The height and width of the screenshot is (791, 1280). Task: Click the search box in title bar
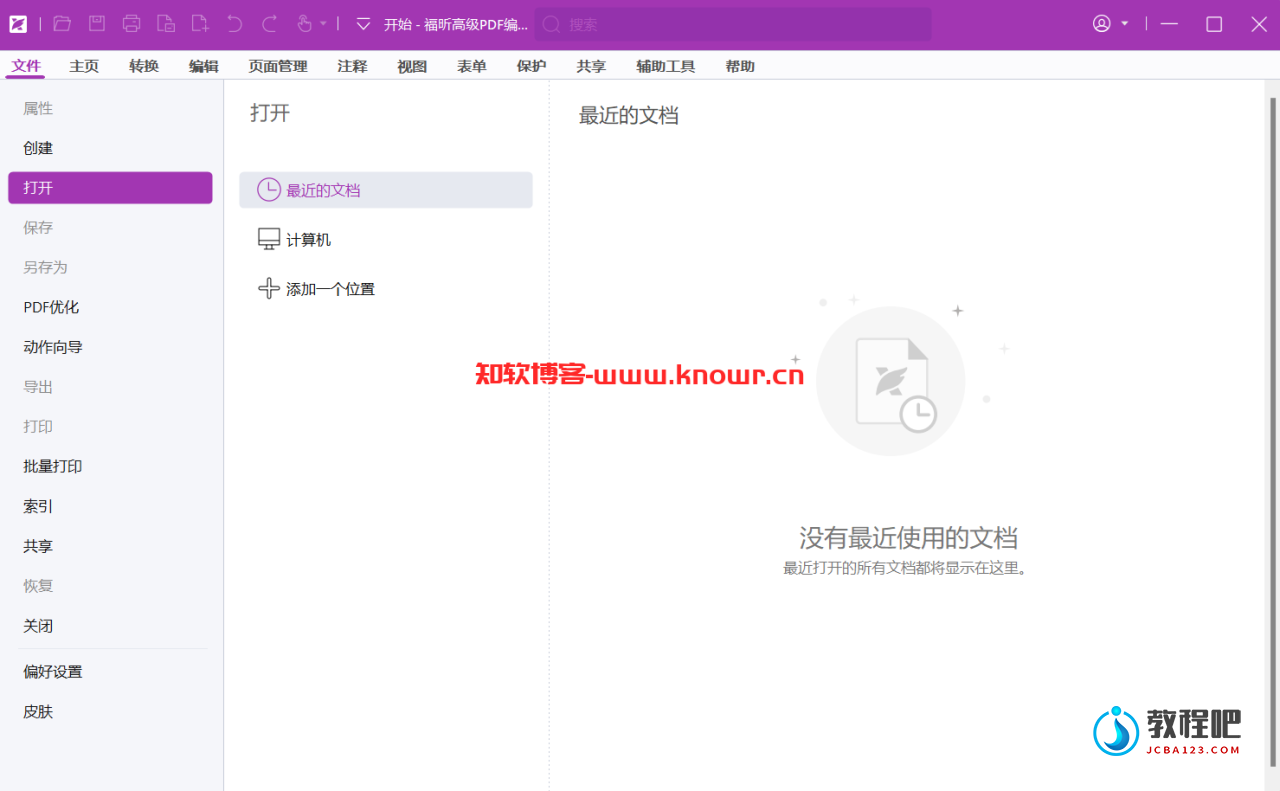point(733,24)
